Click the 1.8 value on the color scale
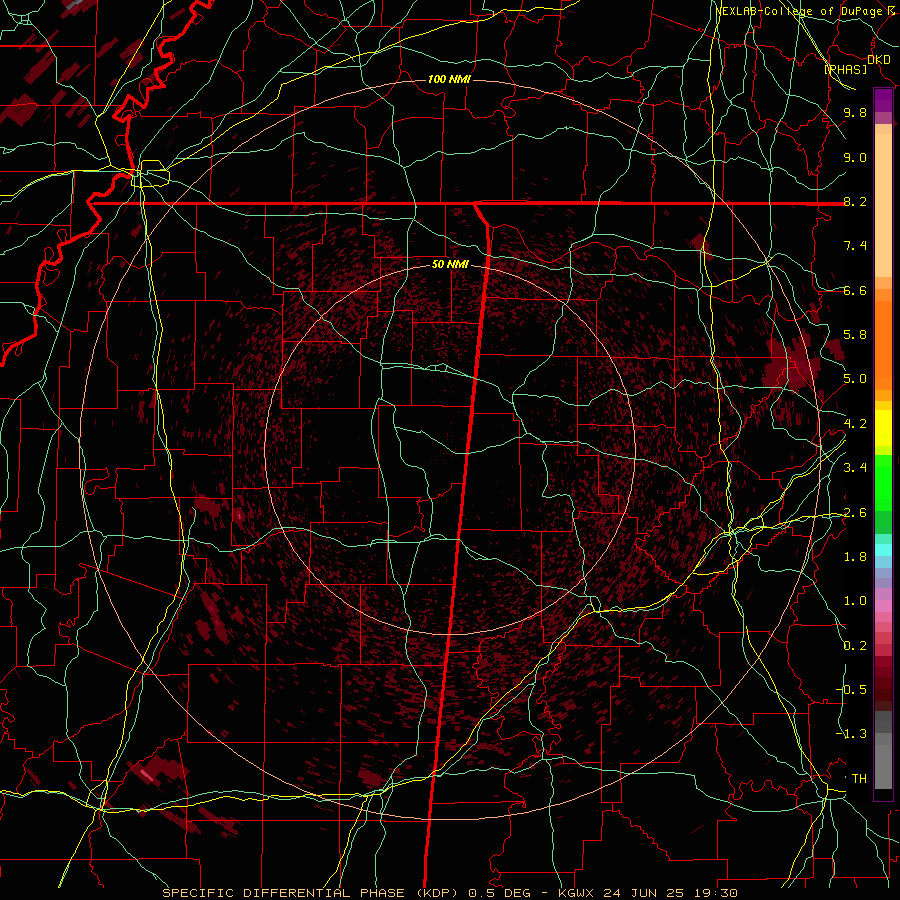The width and height of the screenshot is (900, 900). pos(855,557)
